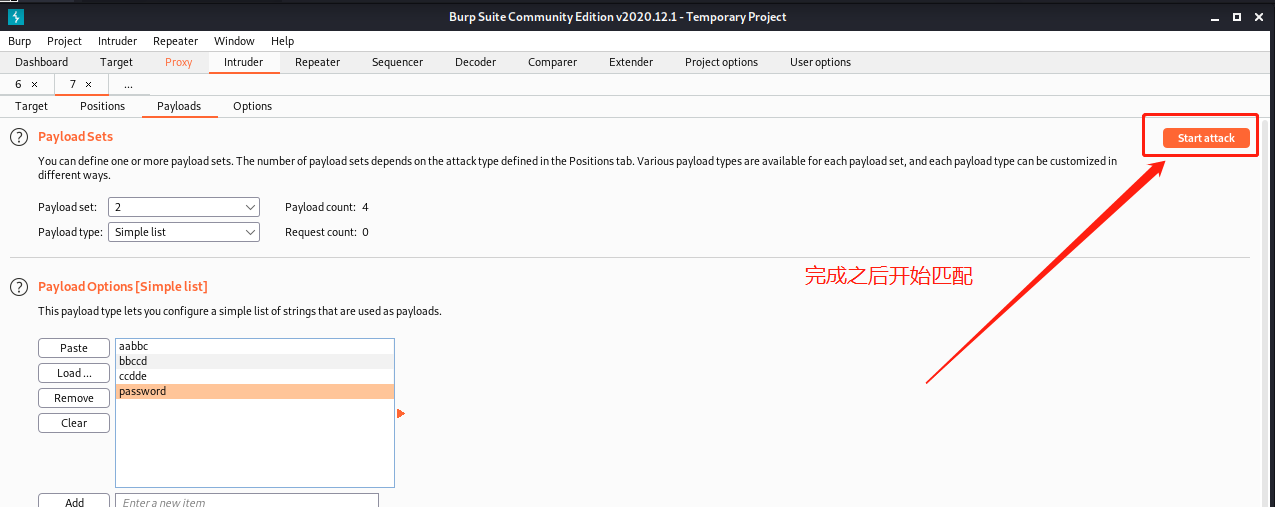This screenshot has width=1275, height=507.
Task: Open new attack tab with ellipsis
Action: pos(129,84)
